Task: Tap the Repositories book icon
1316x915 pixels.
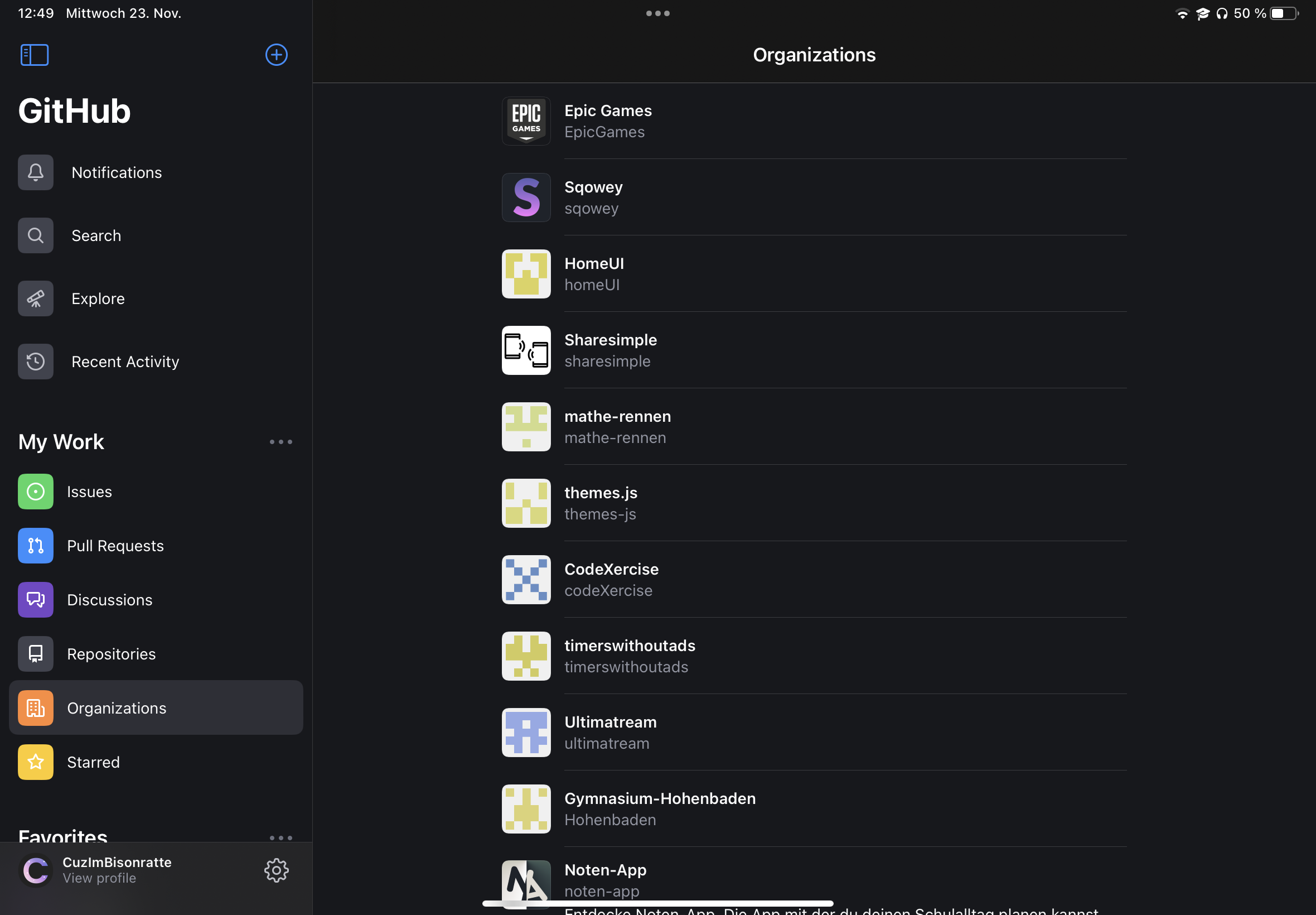Action: pyautogui.click(x=36, y=654)
